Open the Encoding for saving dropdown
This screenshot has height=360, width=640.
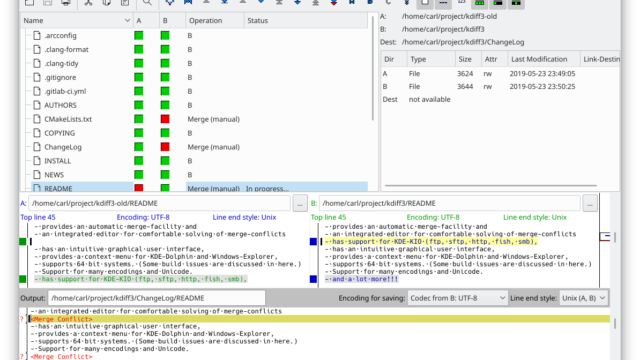458,298
